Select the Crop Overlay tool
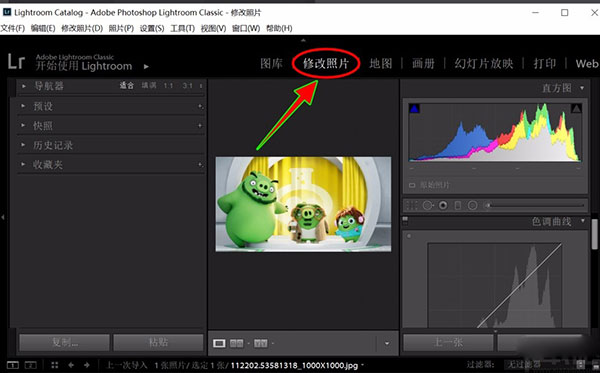The width and height of the screenshot is (600, 373). (x=412, y=205)
